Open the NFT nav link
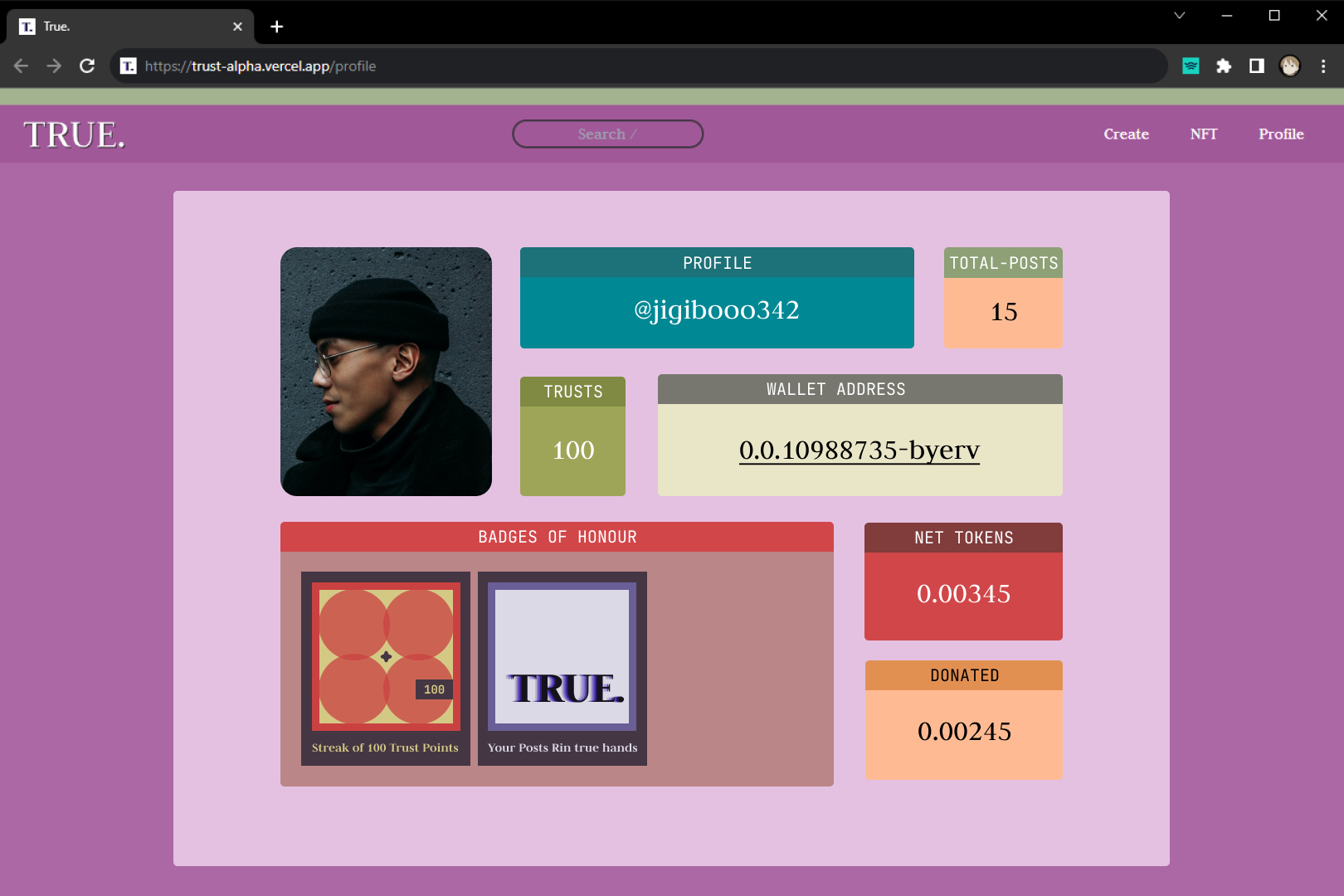The image size is (1344, 896). [x=1204, y=134]
